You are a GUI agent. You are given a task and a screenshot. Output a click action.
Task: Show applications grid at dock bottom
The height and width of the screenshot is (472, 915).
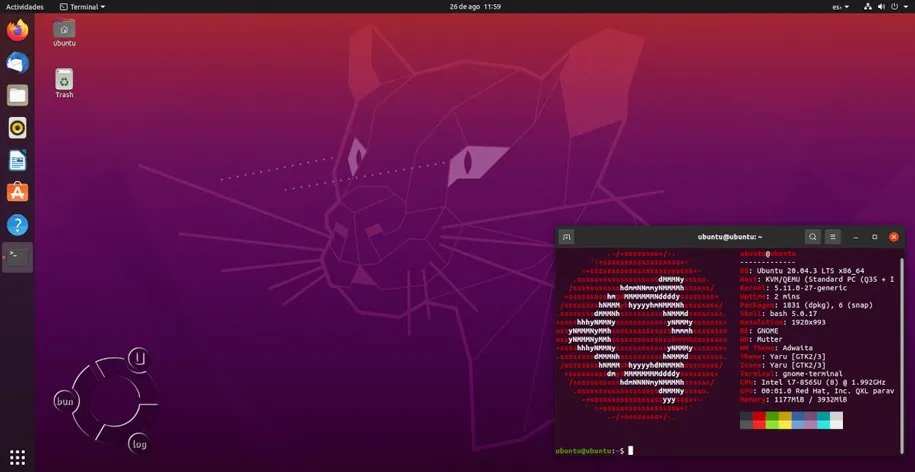(17, 457)
